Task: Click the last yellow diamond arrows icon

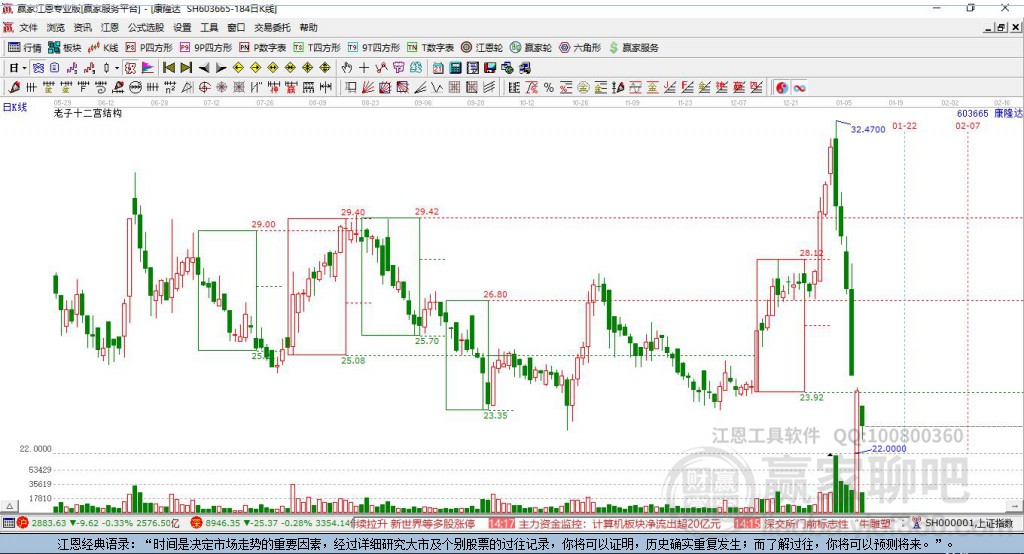Action: point(325,68)
